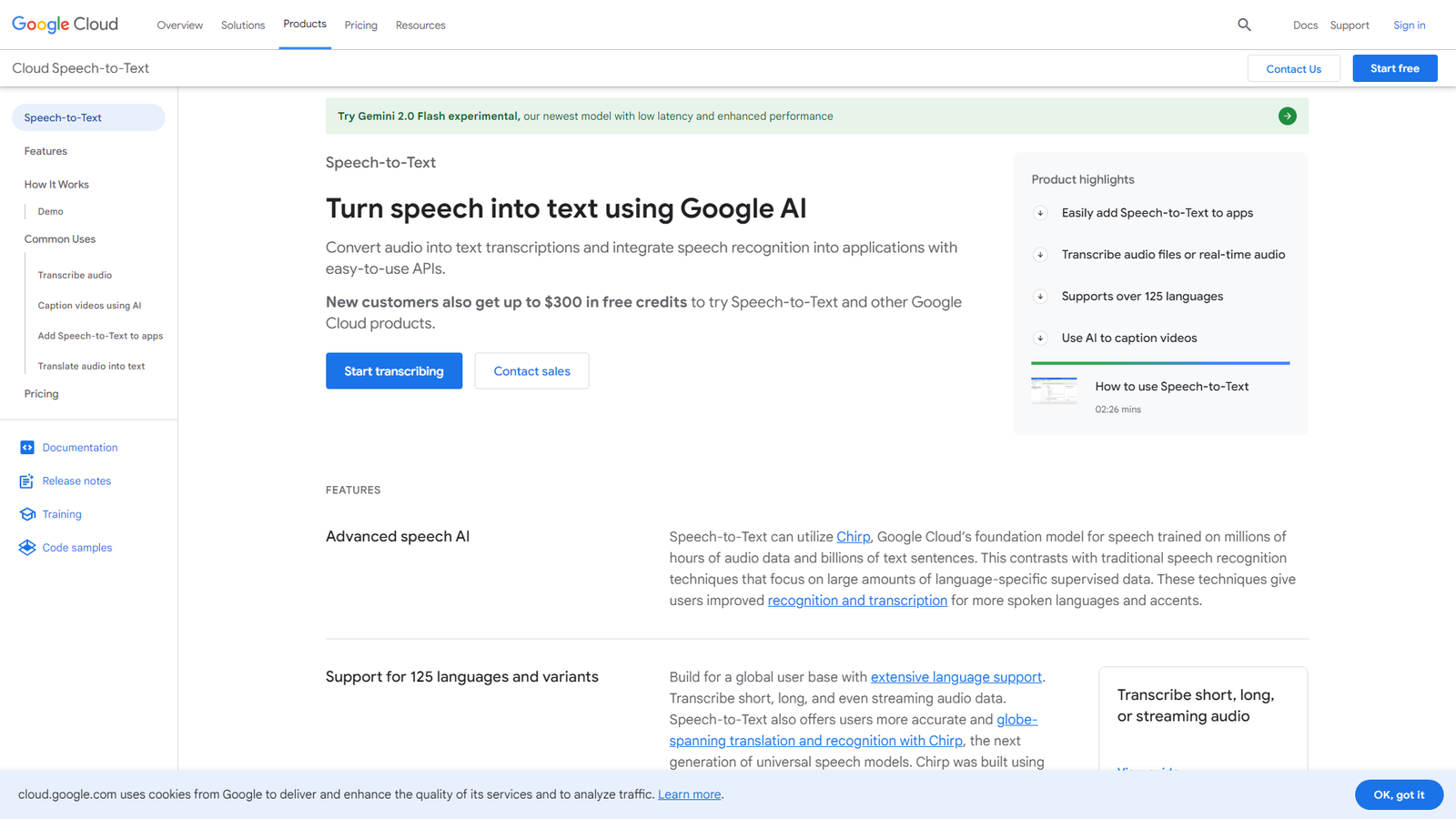Open the Release notes link
This screenshot has width=1456, height=819.
pos(76,480)
